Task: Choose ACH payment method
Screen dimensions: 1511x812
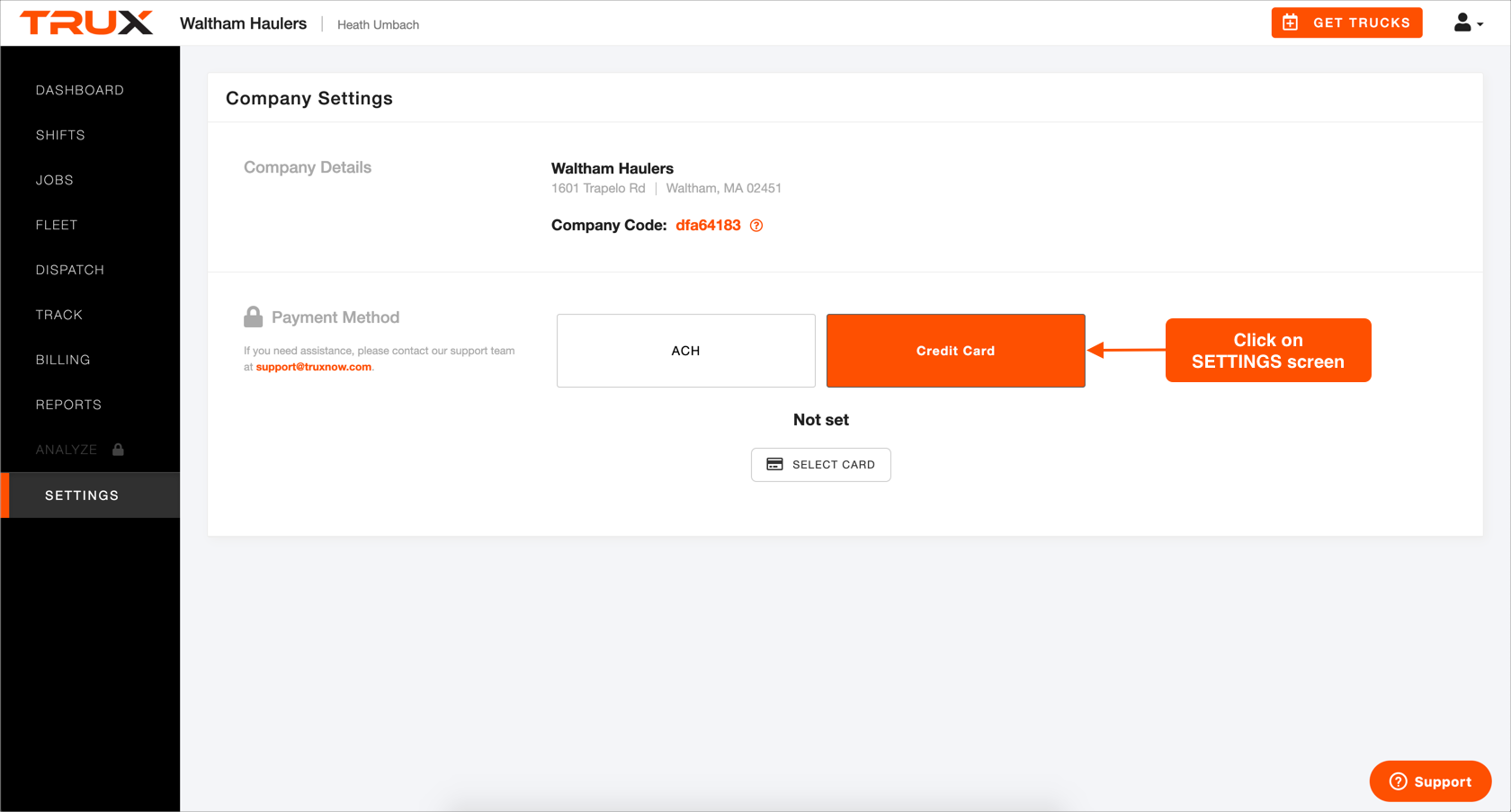Action: [685, 351]
